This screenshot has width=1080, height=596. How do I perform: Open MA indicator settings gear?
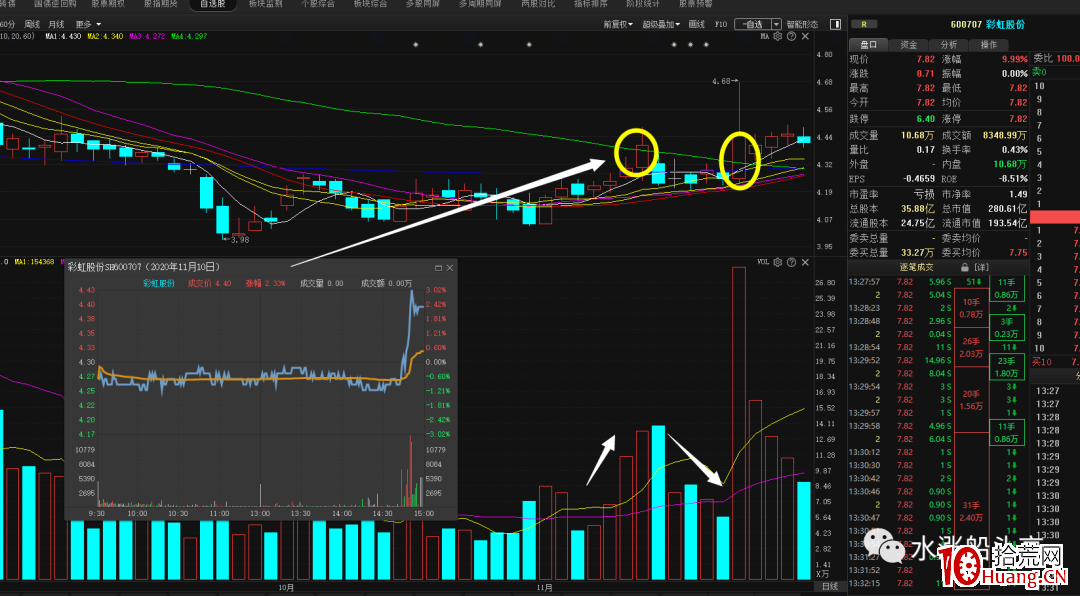tap(778, 36)
